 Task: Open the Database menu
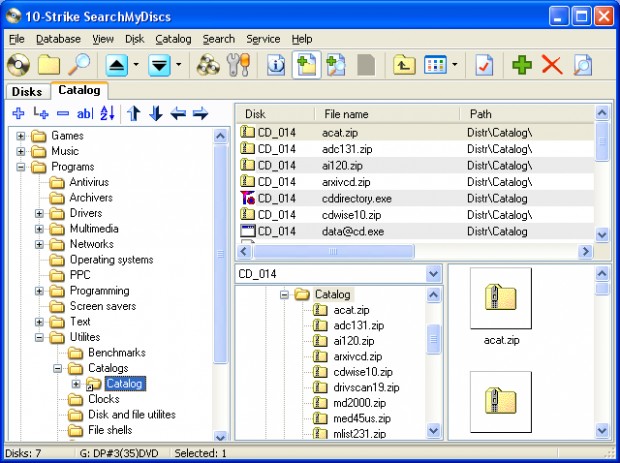coord(58,39)
